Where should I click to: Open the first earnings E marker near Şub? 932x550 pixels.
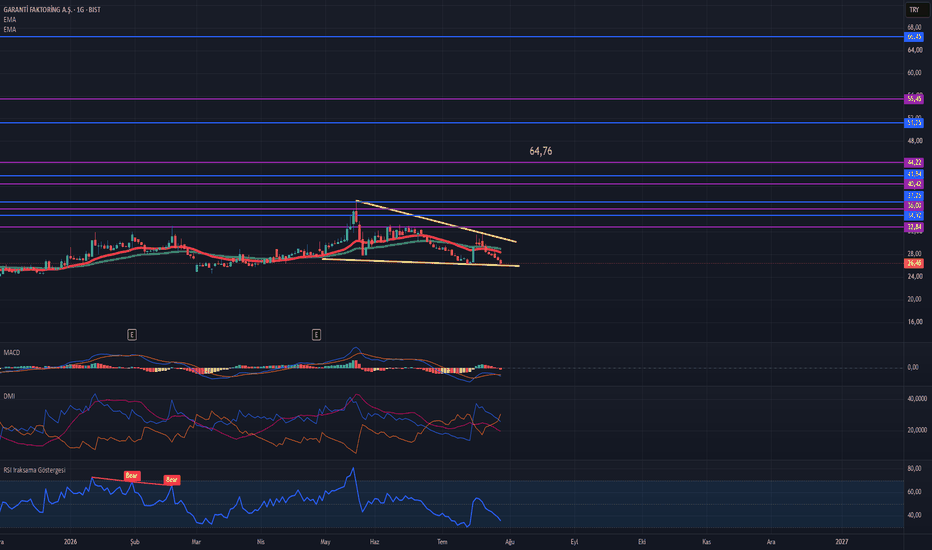pos(132,335)
